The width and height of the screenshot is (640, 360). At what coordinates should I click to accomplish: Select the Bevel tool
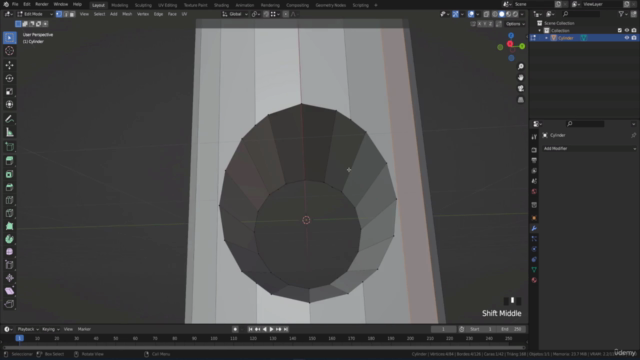(9, 187)
